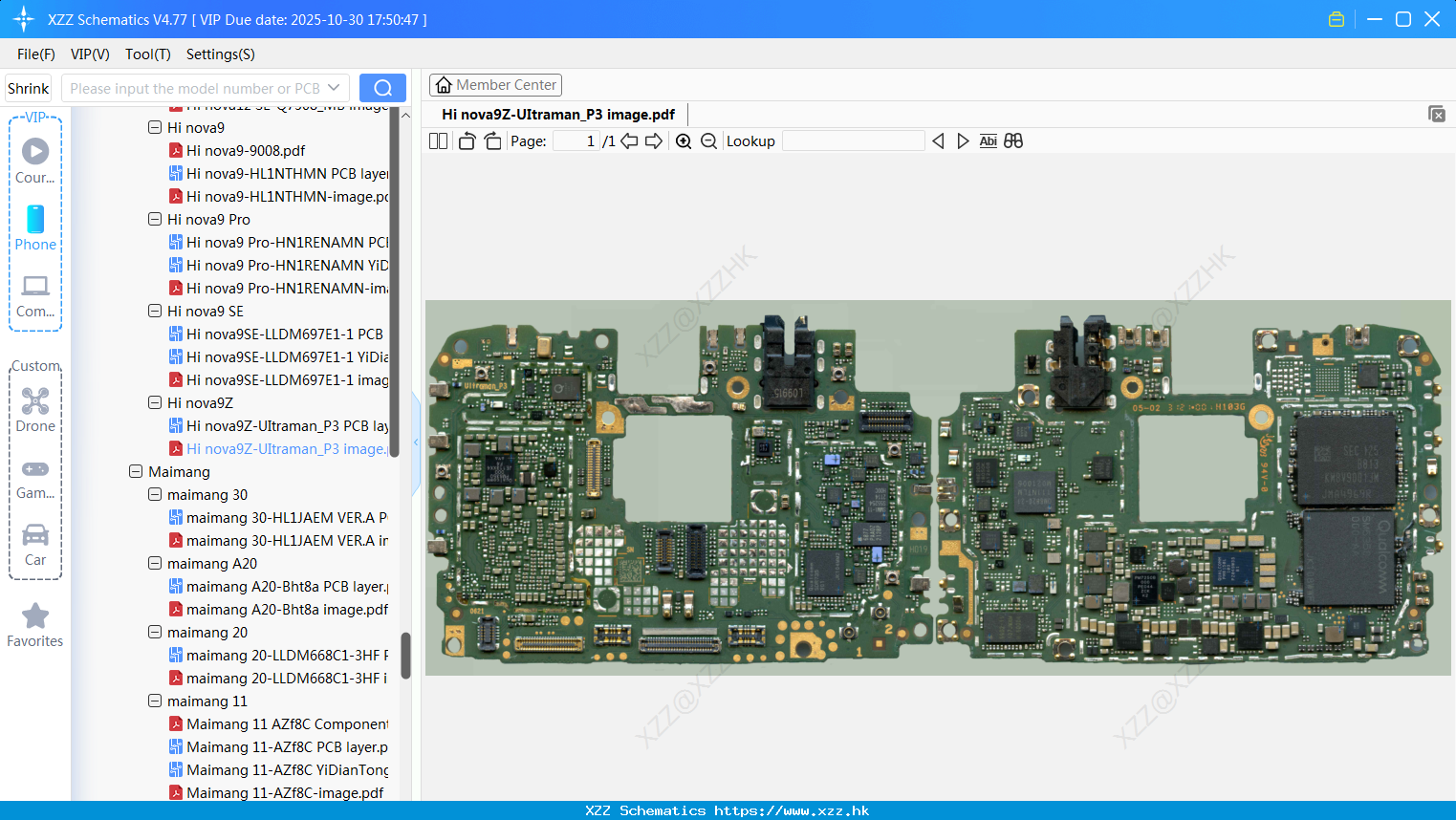Collapse the Hi nova9 SE folder
1456x820 pixels.
coord(155,311)
